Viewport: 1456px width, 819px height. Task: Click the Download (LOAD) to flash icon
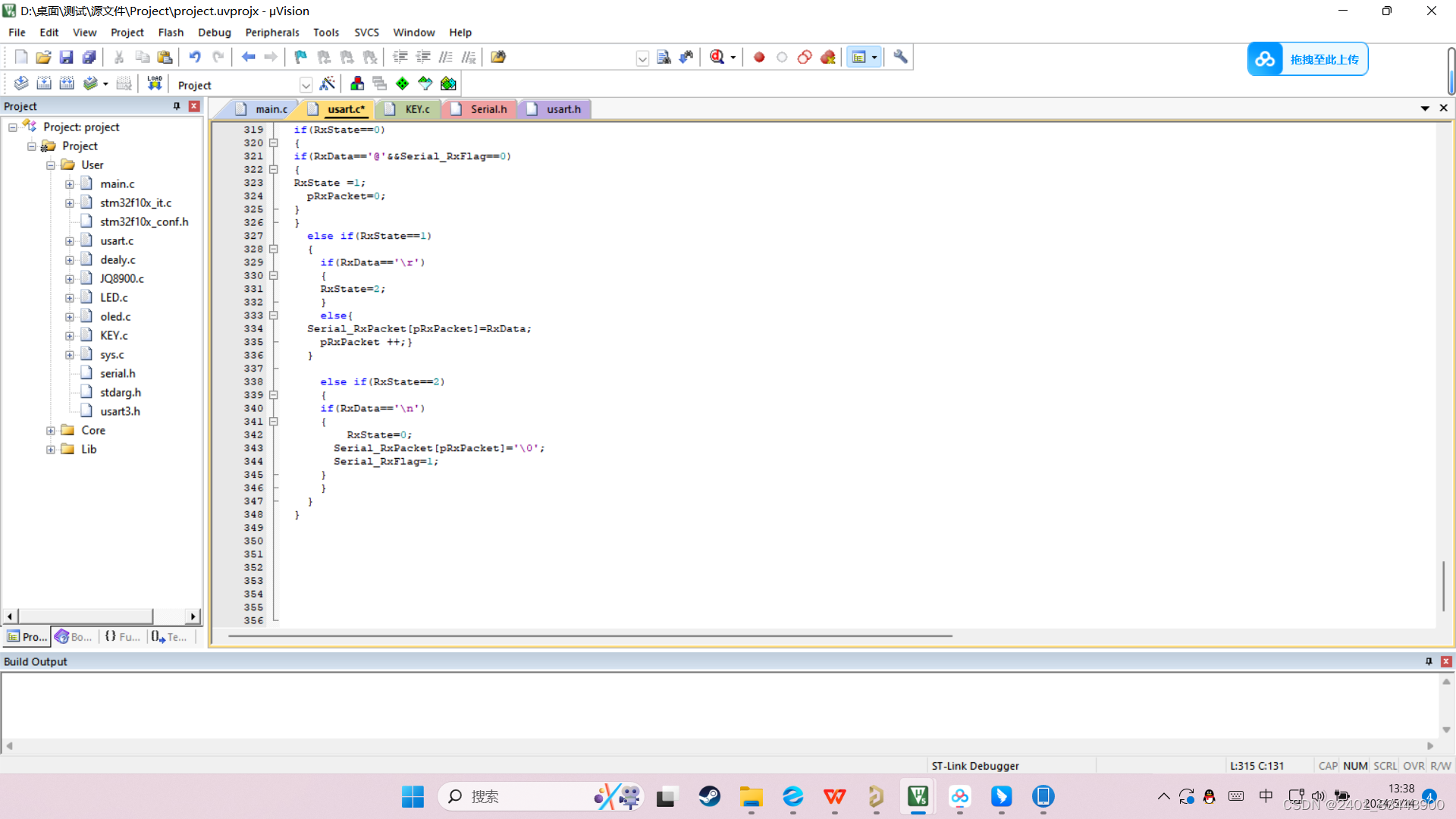click(x=155, y=83)
